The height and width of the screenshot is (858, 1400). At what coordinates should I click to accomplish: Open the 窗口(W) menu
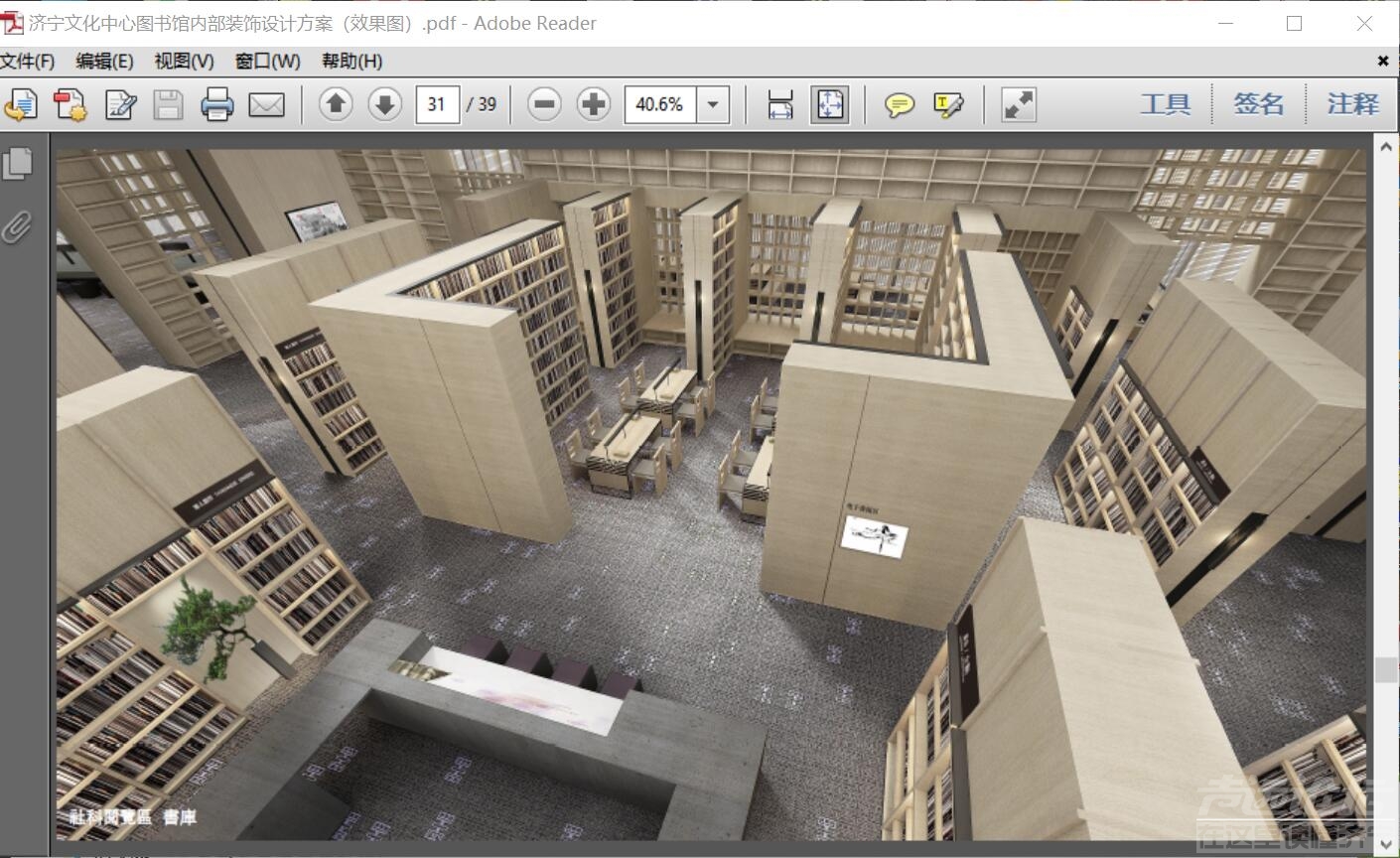pos(267,61)
